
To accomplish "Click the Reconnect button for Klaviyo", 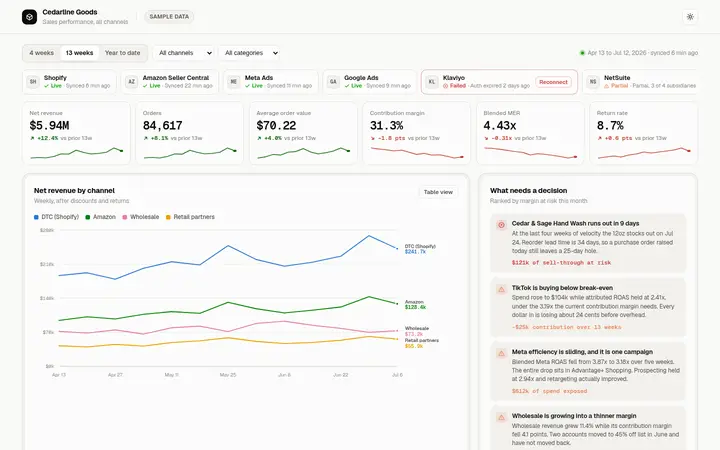I will tap(553, 82).
